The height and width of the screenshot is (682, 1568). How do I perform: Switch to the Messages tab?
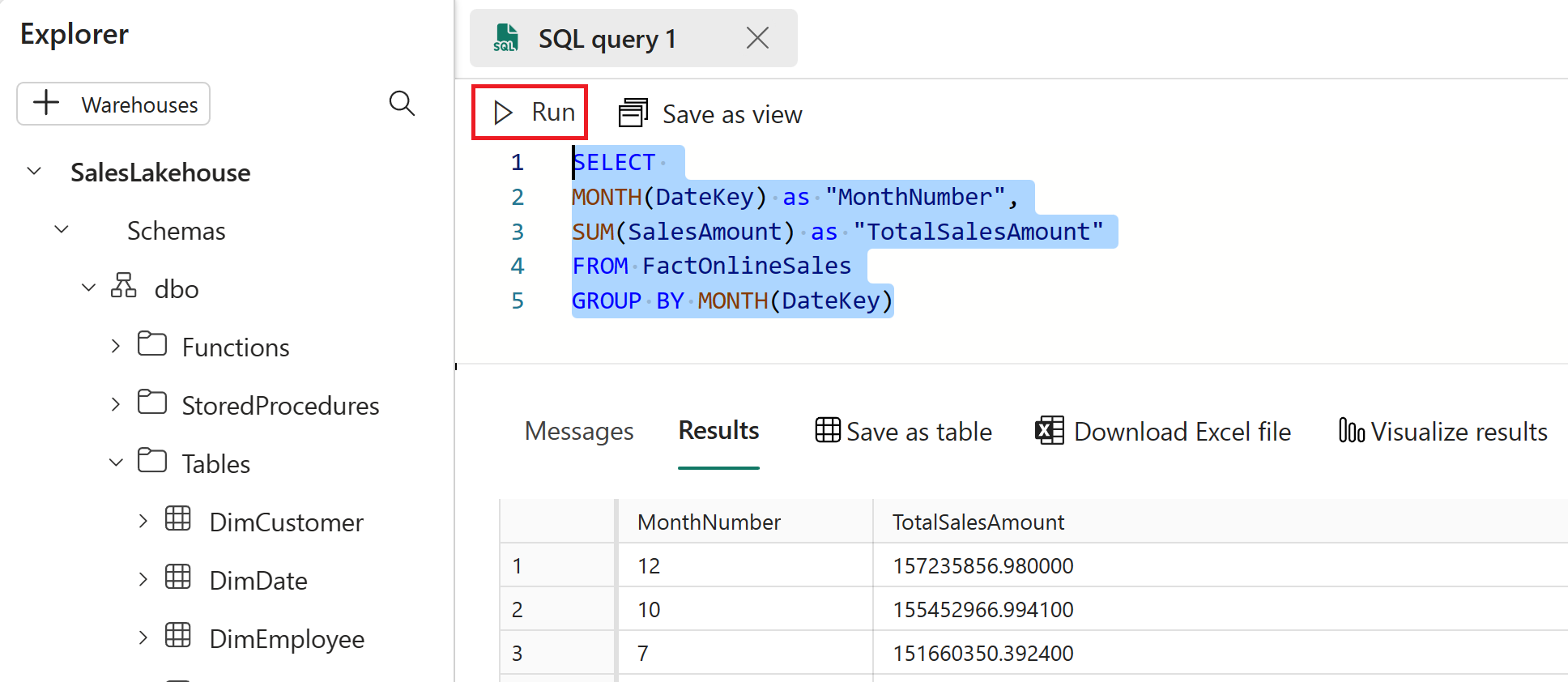coord(579,432)
